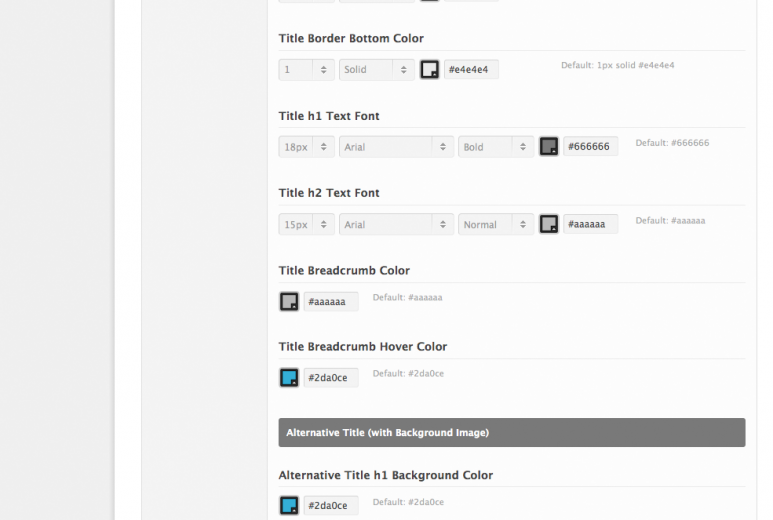Open Title h1 Text Font color swatch
773x520 pixels.
[549, 146]
